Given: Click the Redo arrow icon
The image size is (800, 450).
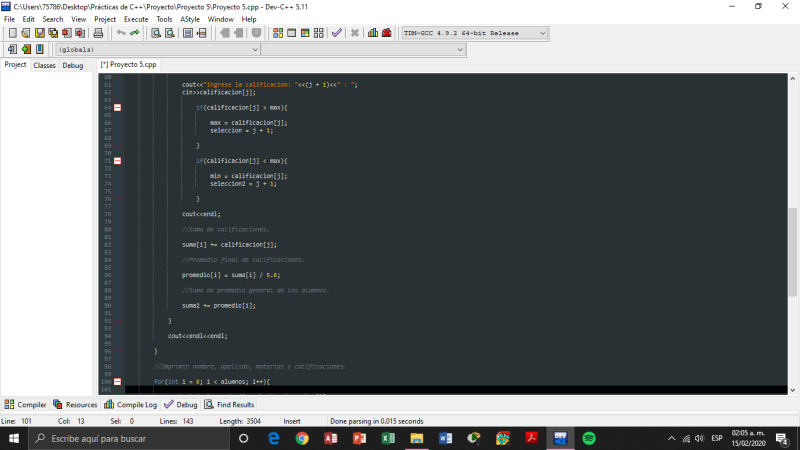Looking at the screenshot, I should click(x=135, y=33).
